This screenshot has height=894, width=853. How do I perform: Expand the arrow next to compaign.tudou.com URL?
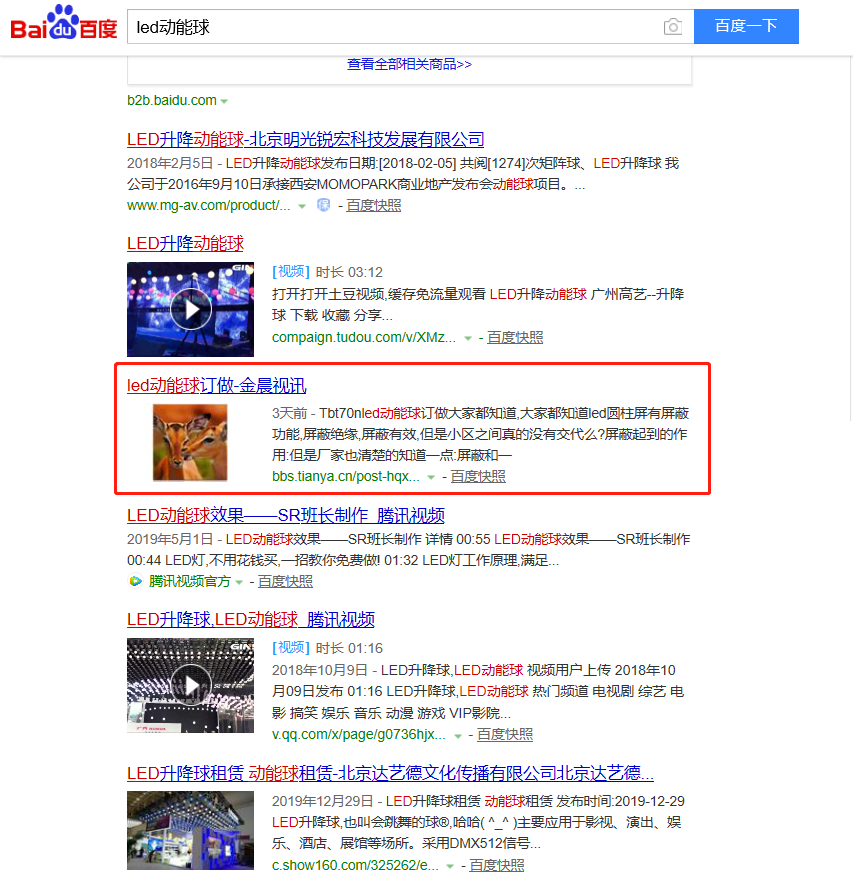click(x=468, y=338)
